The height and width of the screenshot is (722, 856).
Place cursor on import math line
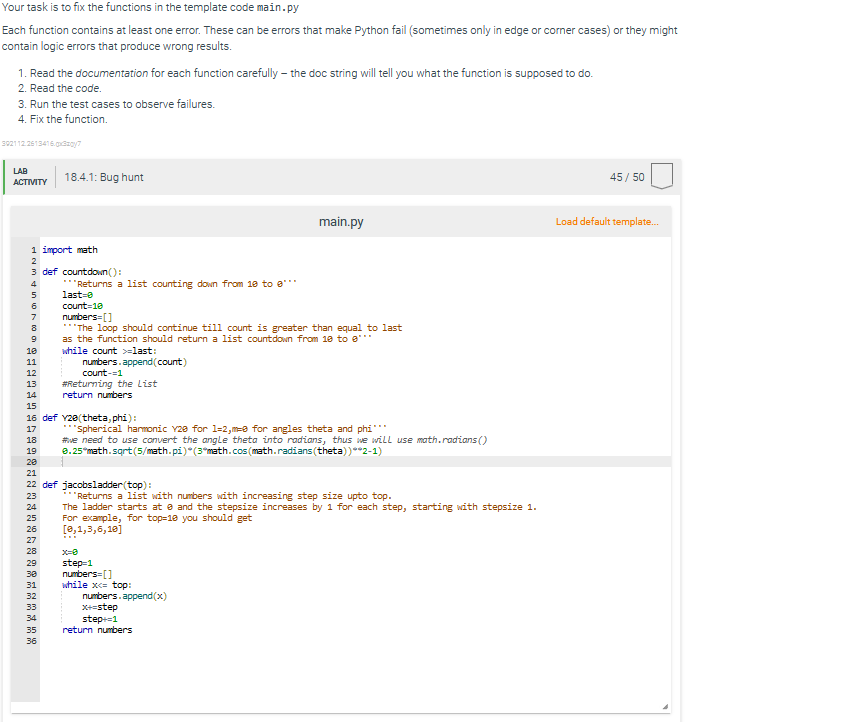[x=70, y=250]
